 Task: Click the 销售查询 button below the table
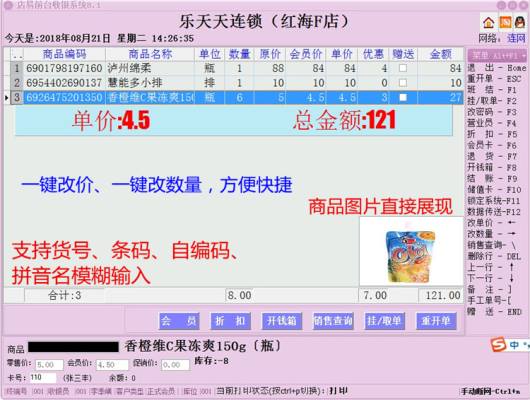tap(333, 321)
